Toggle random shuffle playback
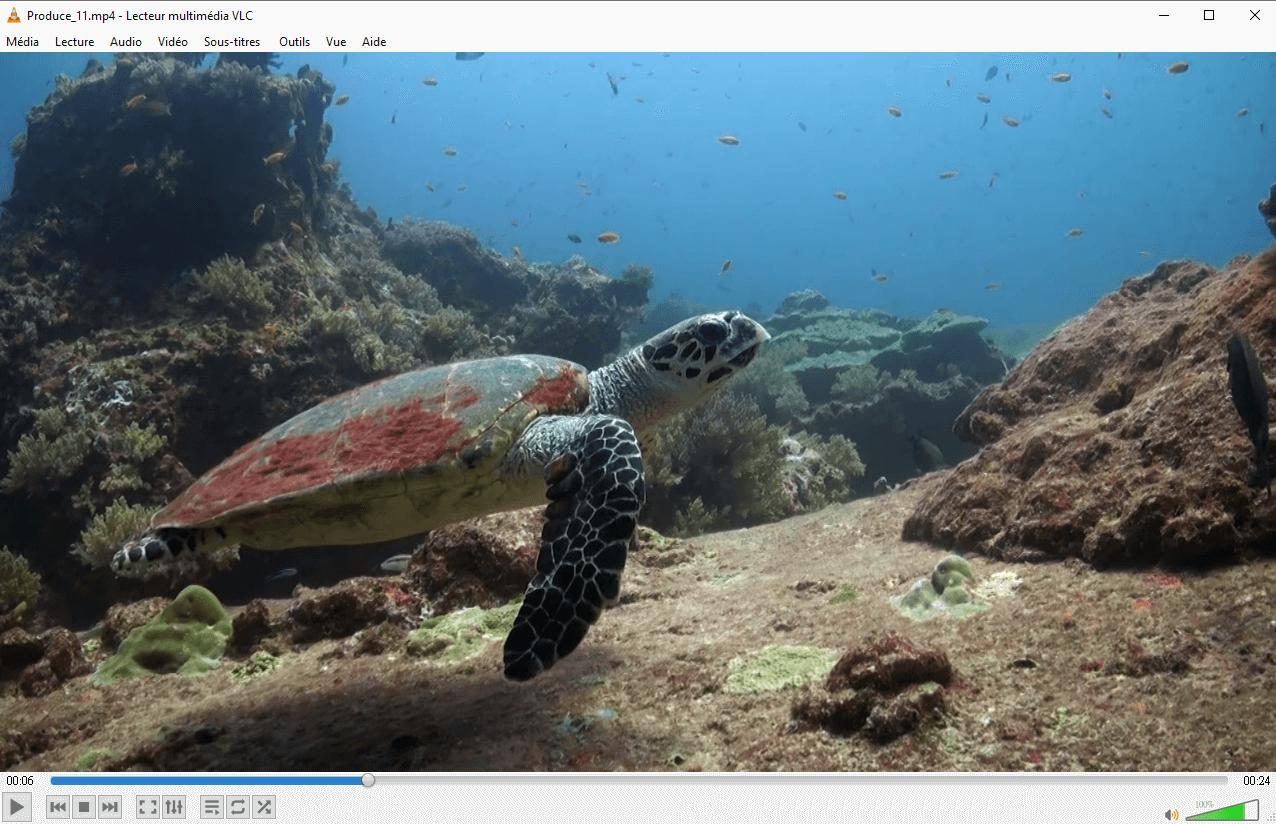Screen dimensions: 1276x824 (x=263, y=807)
